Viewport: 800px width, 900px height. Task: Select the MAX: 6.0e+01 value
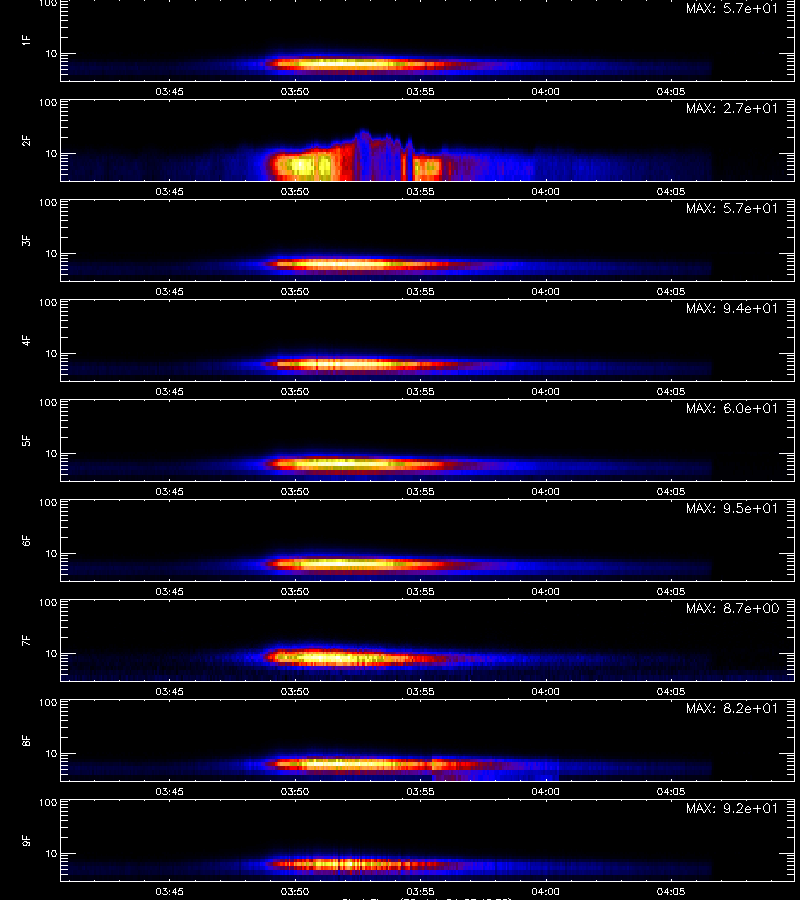[732, 409]
